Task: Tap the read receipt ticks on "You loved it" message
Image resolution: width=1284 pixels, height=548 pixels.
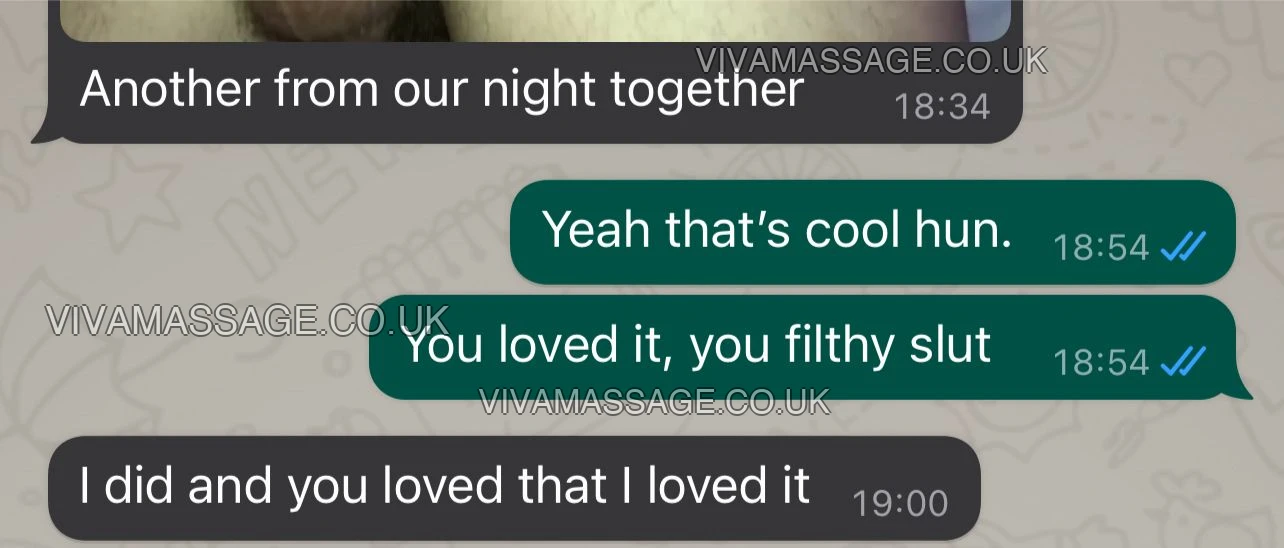Action: (x=1183, y=360)
